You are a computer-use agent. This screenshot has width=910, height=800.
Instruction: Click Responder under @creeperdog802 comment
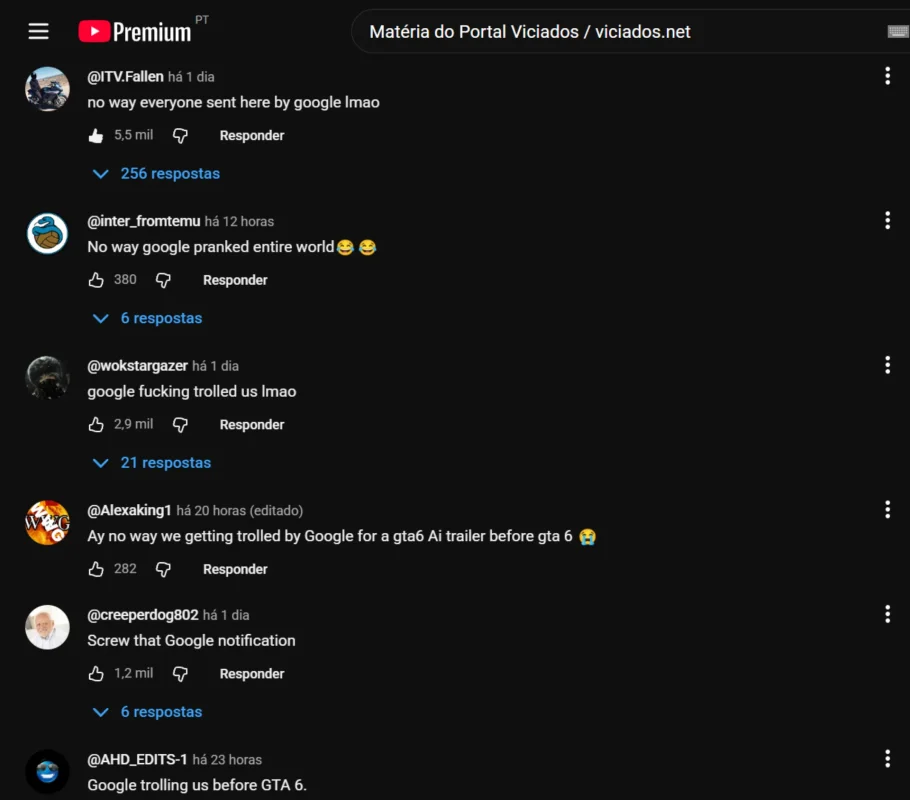tap(252, 673)
